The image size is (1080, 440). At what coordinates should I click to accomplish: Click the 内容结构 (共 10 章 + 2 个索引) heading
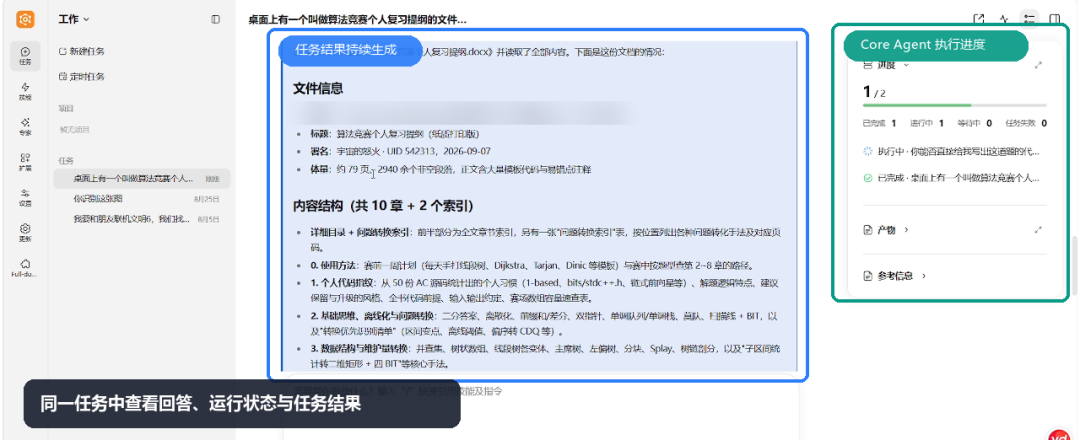click(383, 207)
